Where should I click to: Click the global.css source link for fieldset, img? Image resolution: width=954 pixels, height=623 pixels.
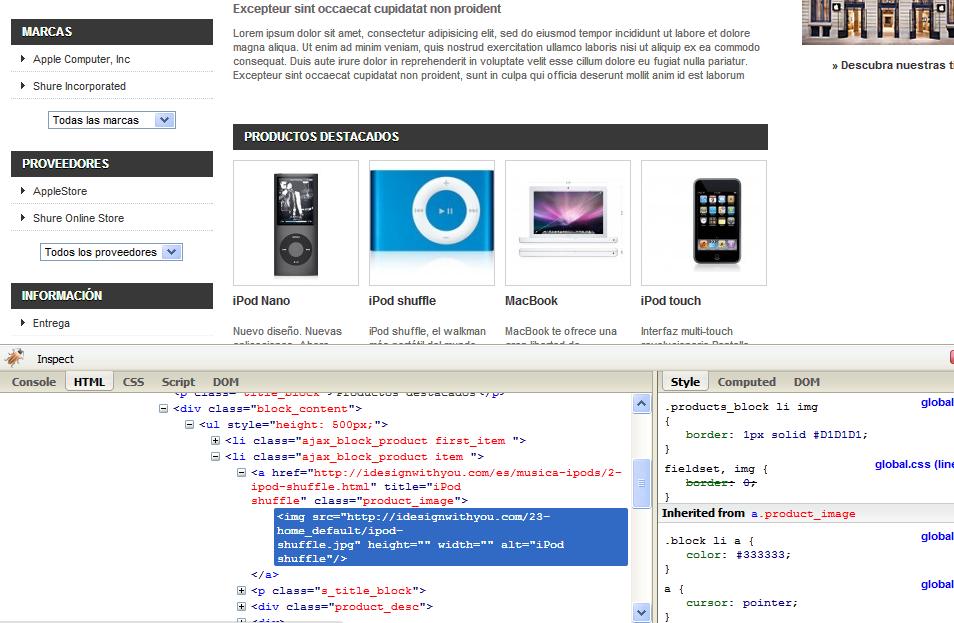914,464
